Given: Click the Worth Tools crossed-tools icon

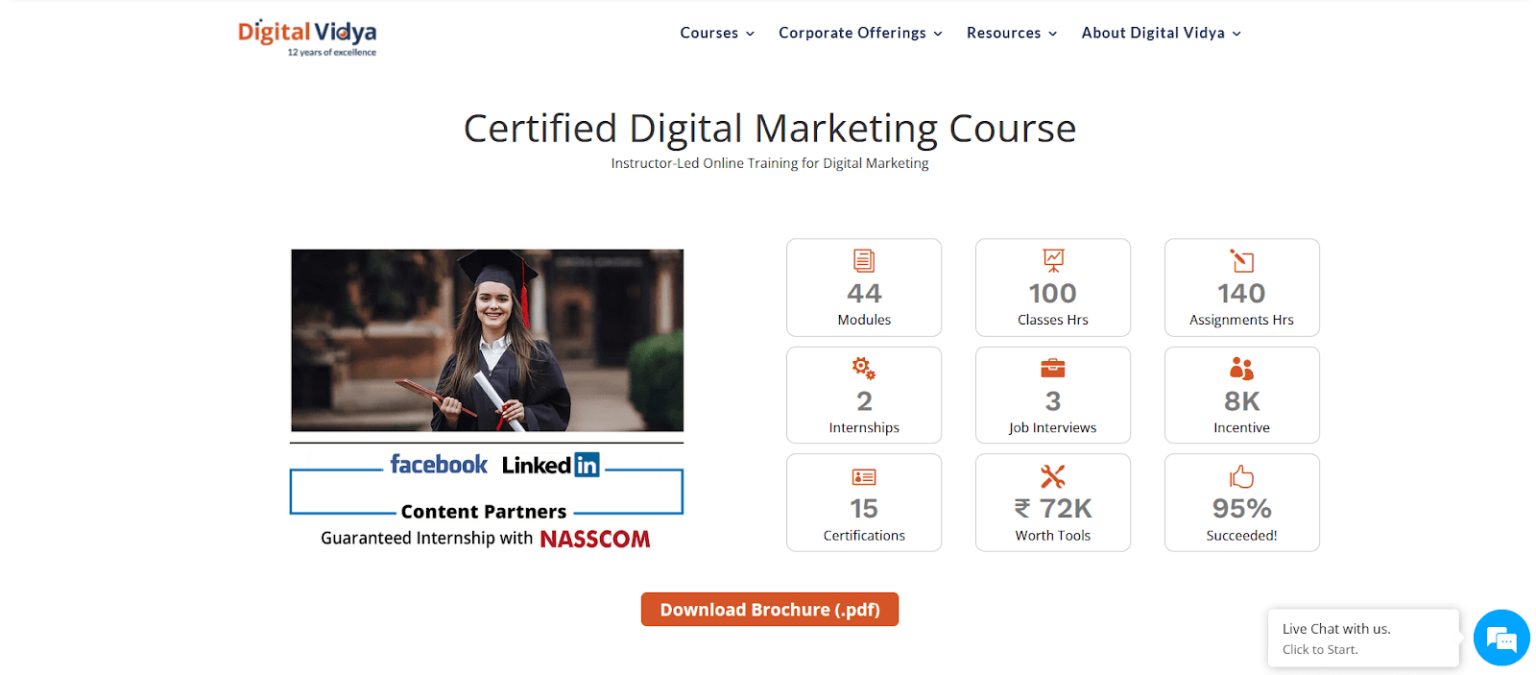Looking at the screenshot, I should coord(1051,477).
